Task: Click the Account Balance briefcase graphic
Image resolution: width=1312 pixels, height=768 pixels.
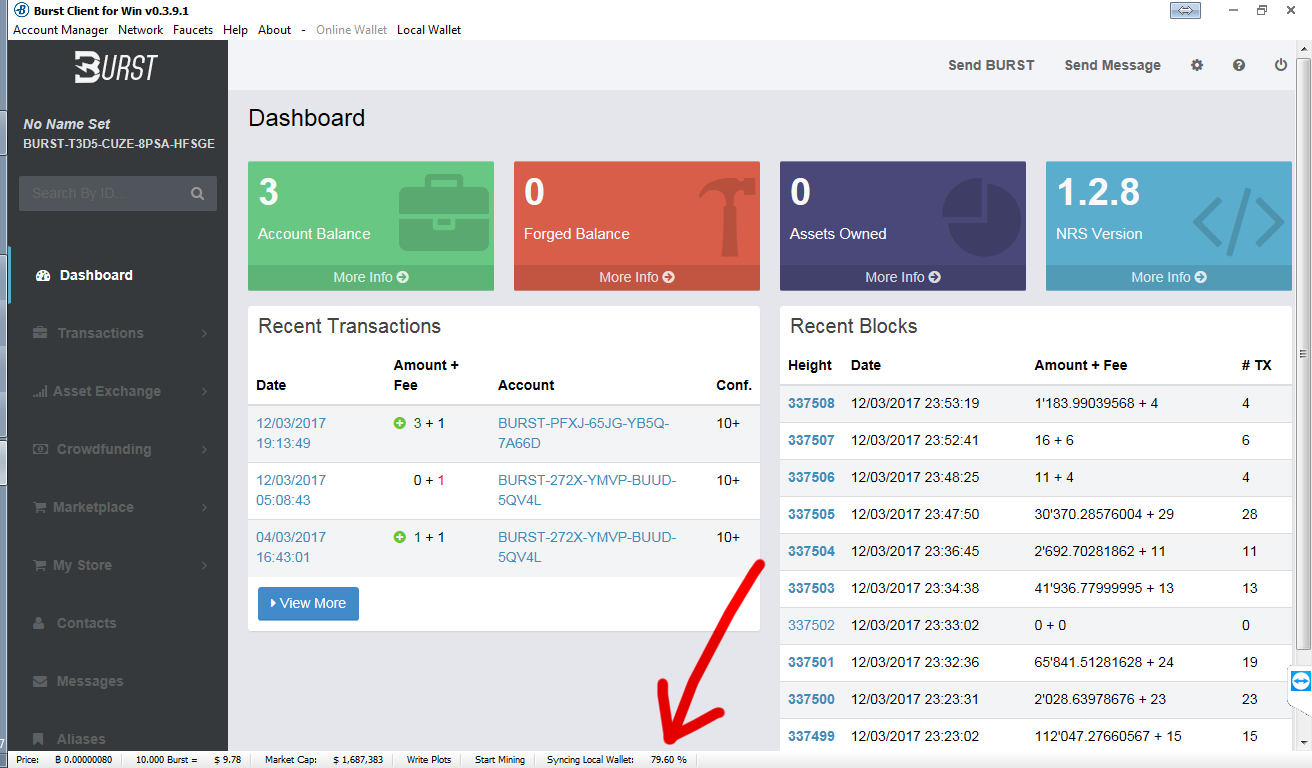Action: coord(444,213)
